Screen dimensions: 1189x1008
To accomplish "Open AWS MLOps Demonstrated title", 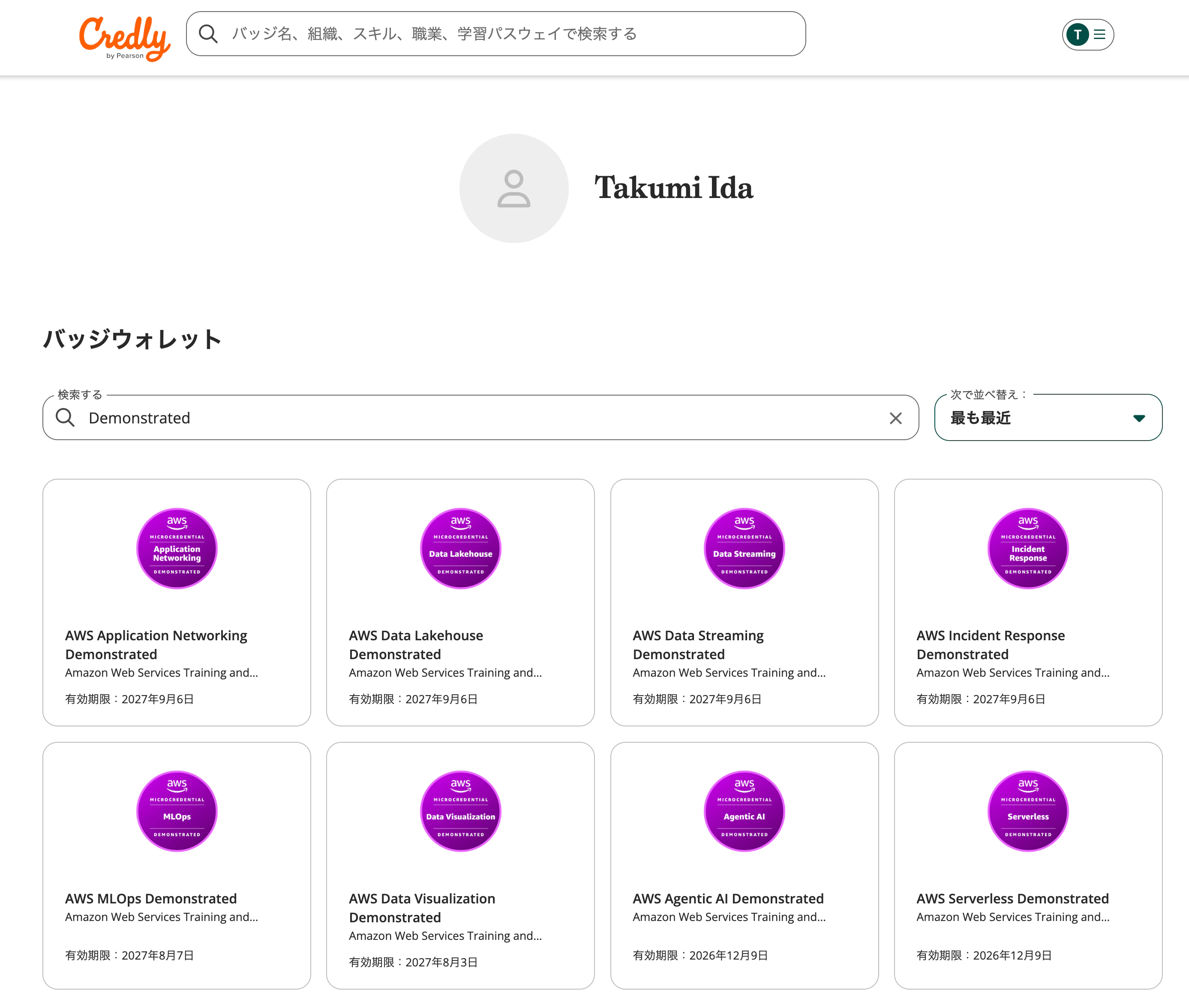I will click(x=151, y=898).
